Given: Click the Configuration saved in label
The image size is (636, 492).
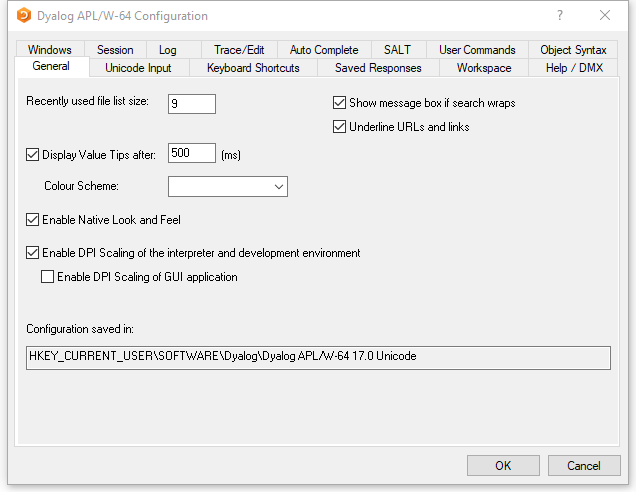Looking at the screenshot, I should click(80, 329).
